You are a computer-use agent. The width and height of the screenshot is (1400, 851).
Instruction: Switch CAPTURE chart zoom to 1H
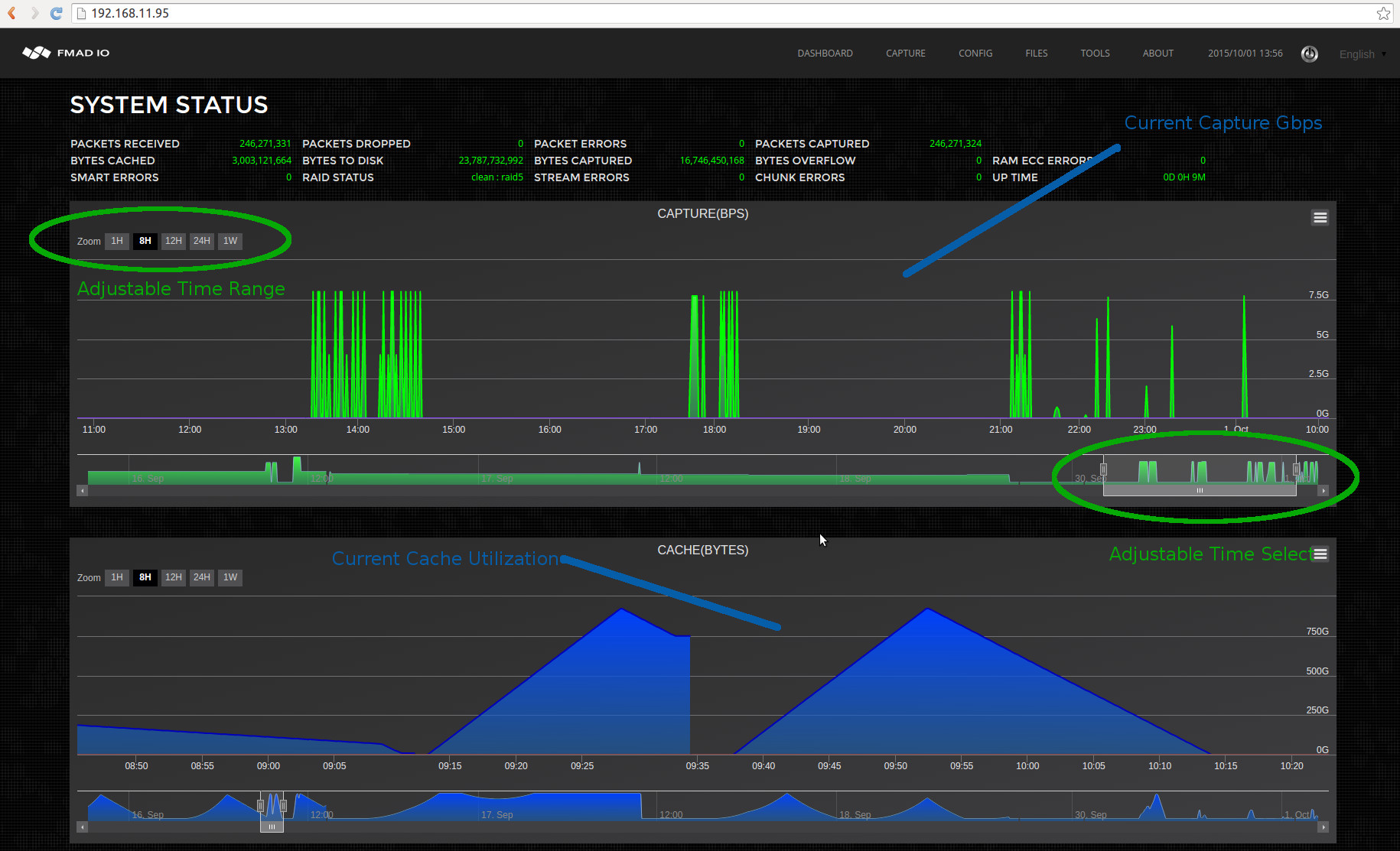pos(116,241)
